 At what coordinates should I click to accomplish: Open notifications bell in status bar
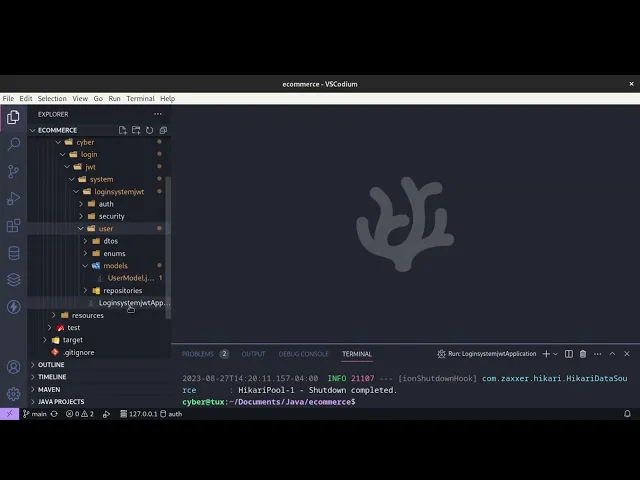627,414
